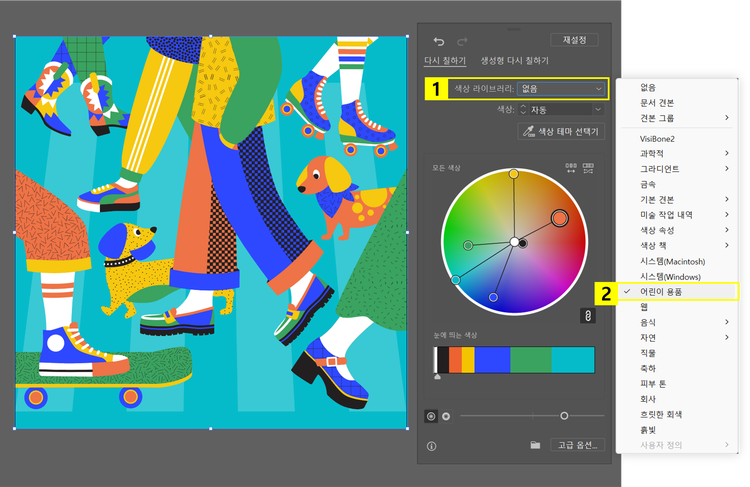Click the random color order icon
The height and width of the screenshot is (487, 750).
click(571, 167)
